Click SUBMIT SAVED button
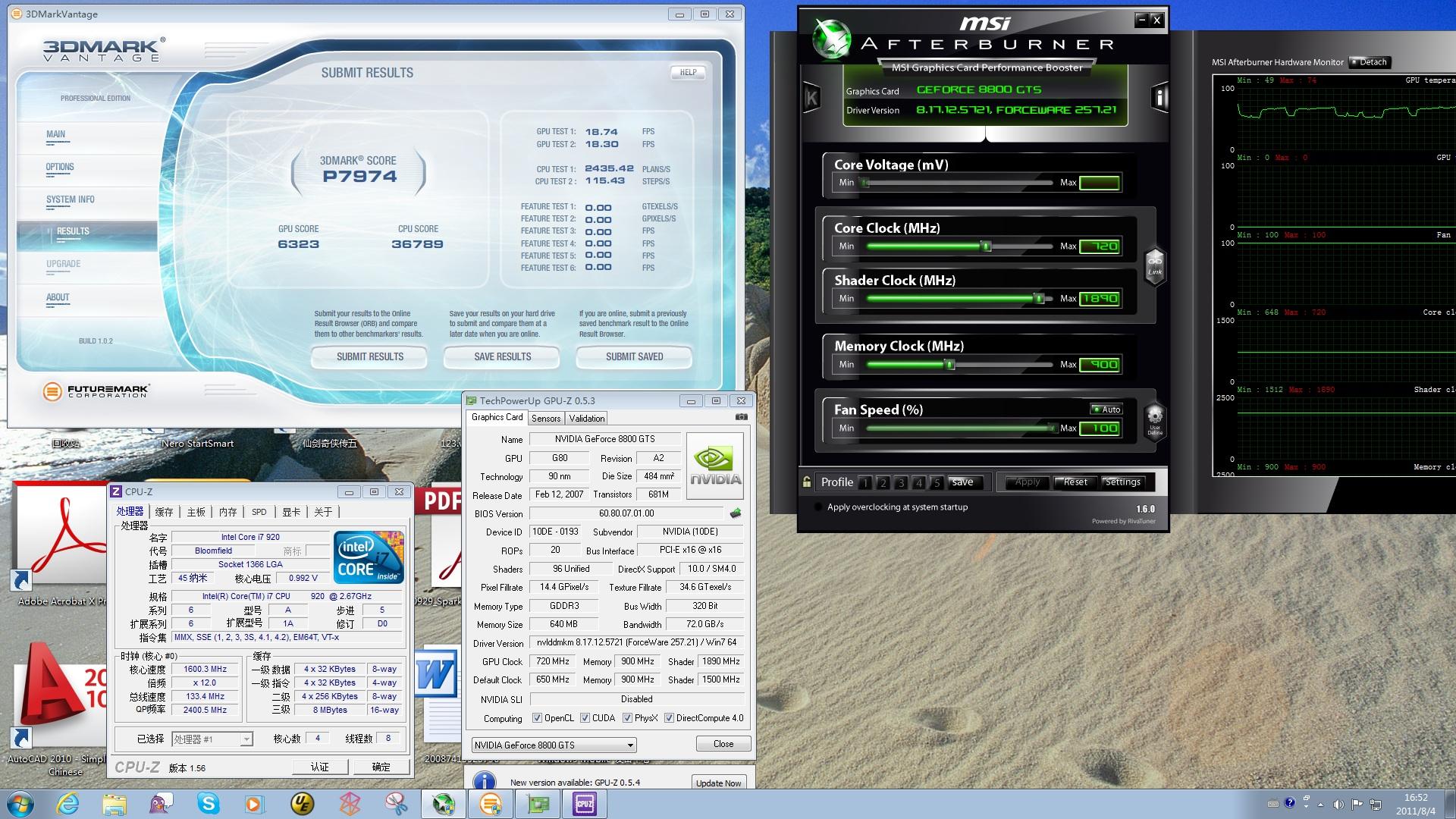This screenshot has height=819, width=1456. coord(634,356)
